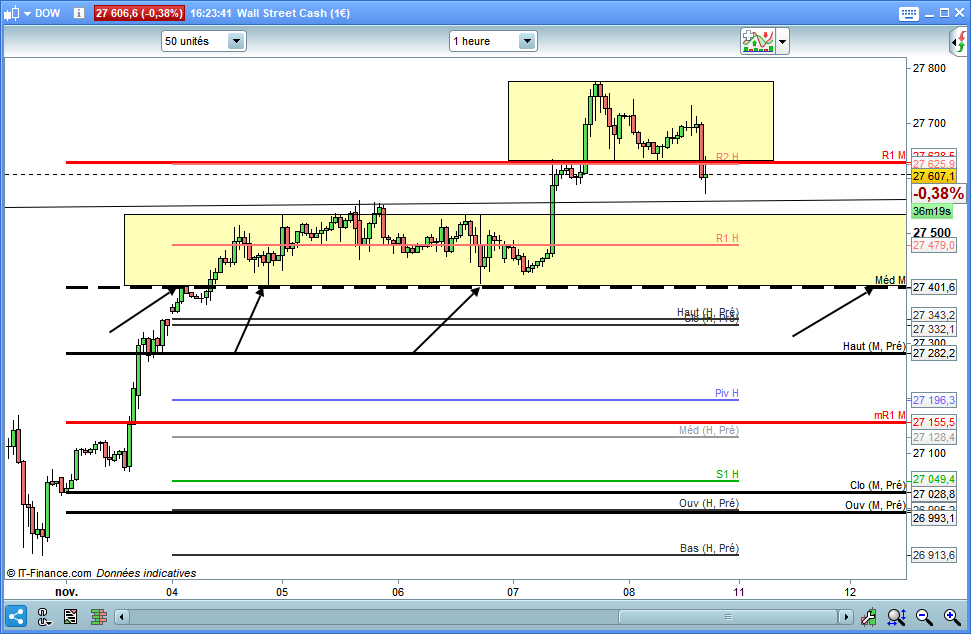The width and height of the screenshot is (971, 634).
Task: Click the Wall Street Cash title text
Action: pos(294,13)
